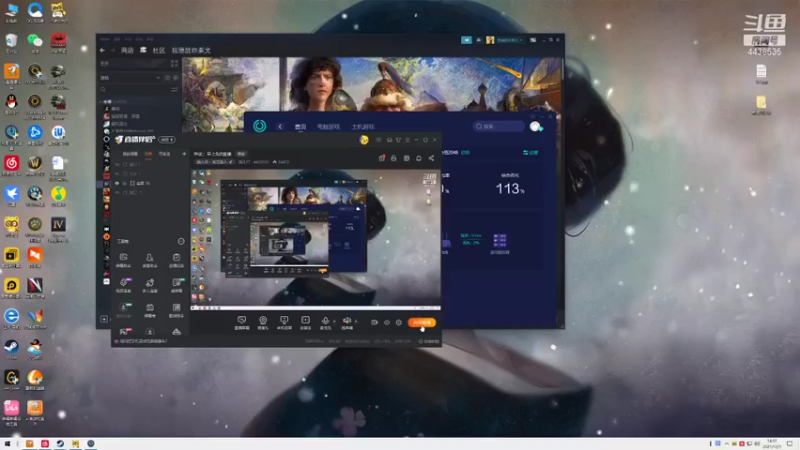This screenshot has width=800, height=450.
Task: Click the back chevron in the blue window
Action: (280, 127)
